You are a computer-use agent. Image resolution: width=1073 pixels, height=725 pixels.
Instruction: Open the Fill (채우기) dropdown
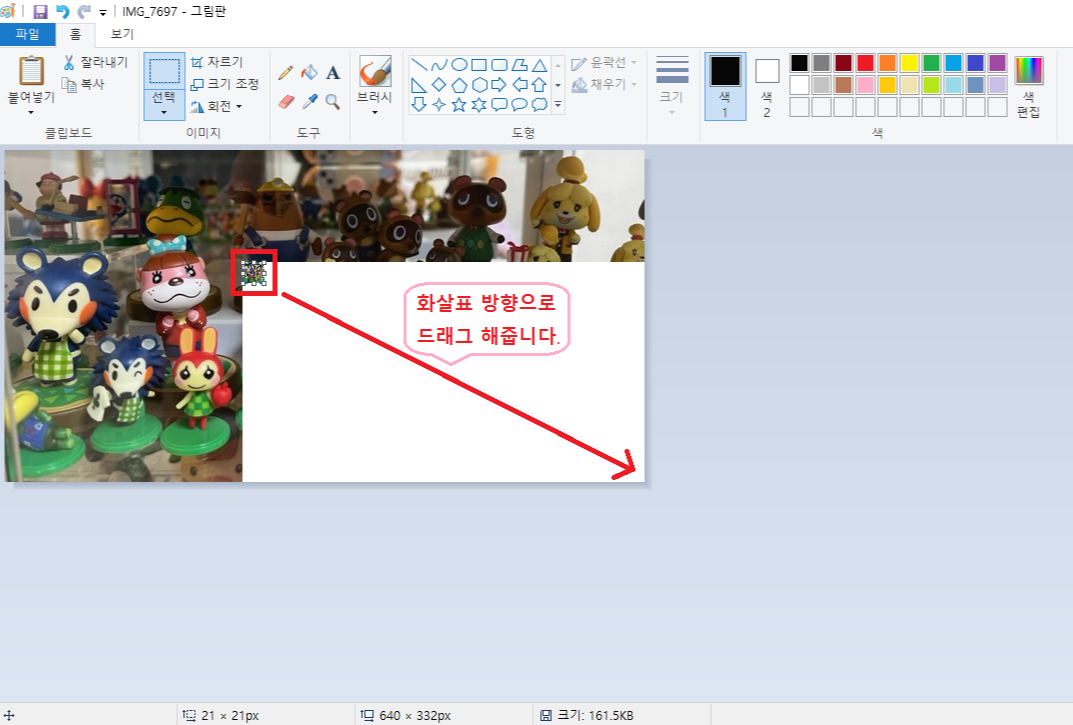(x=604, y=84)
